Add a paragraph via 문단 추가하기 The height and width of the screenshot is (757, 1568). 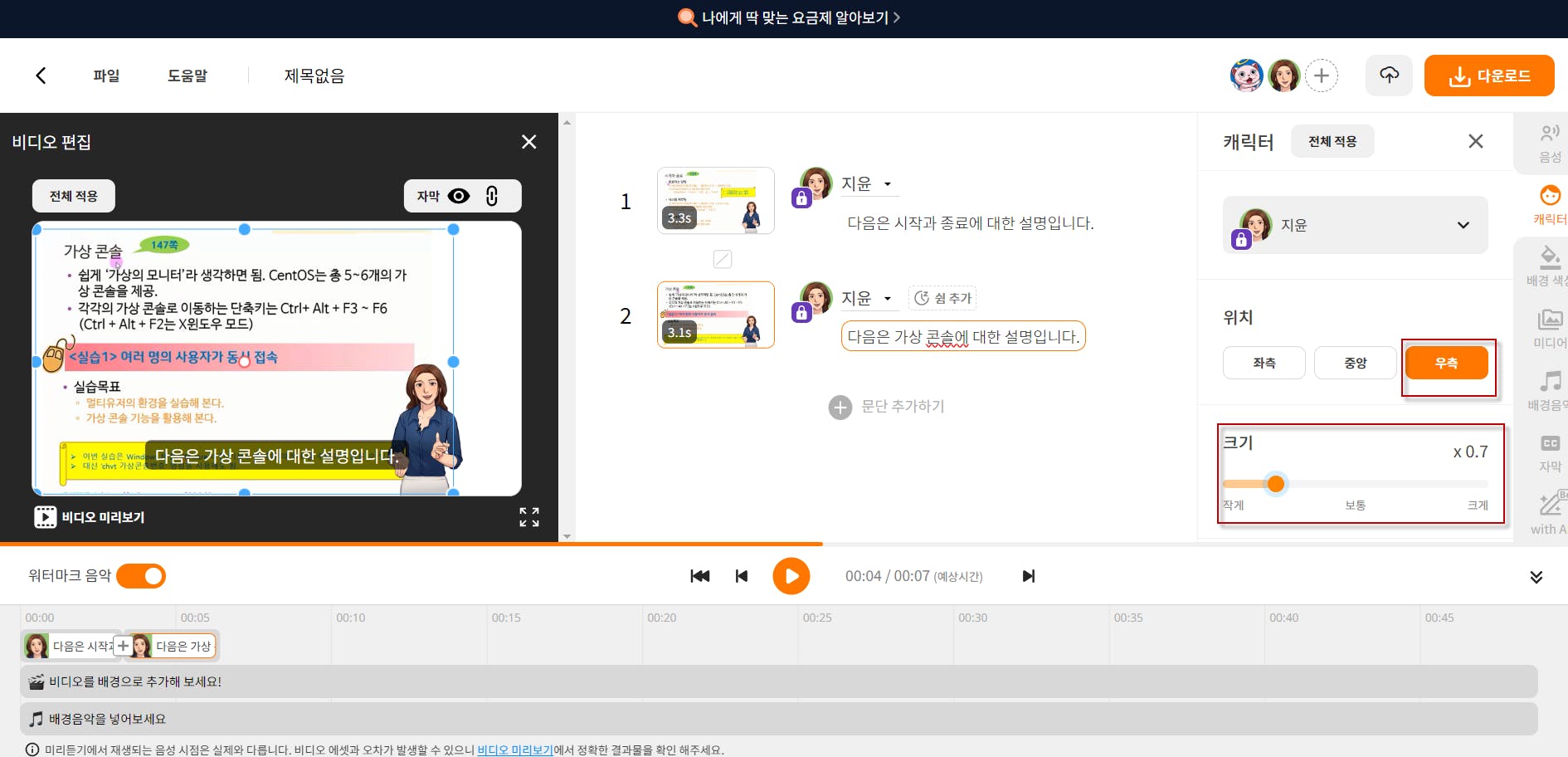(887, 407)
